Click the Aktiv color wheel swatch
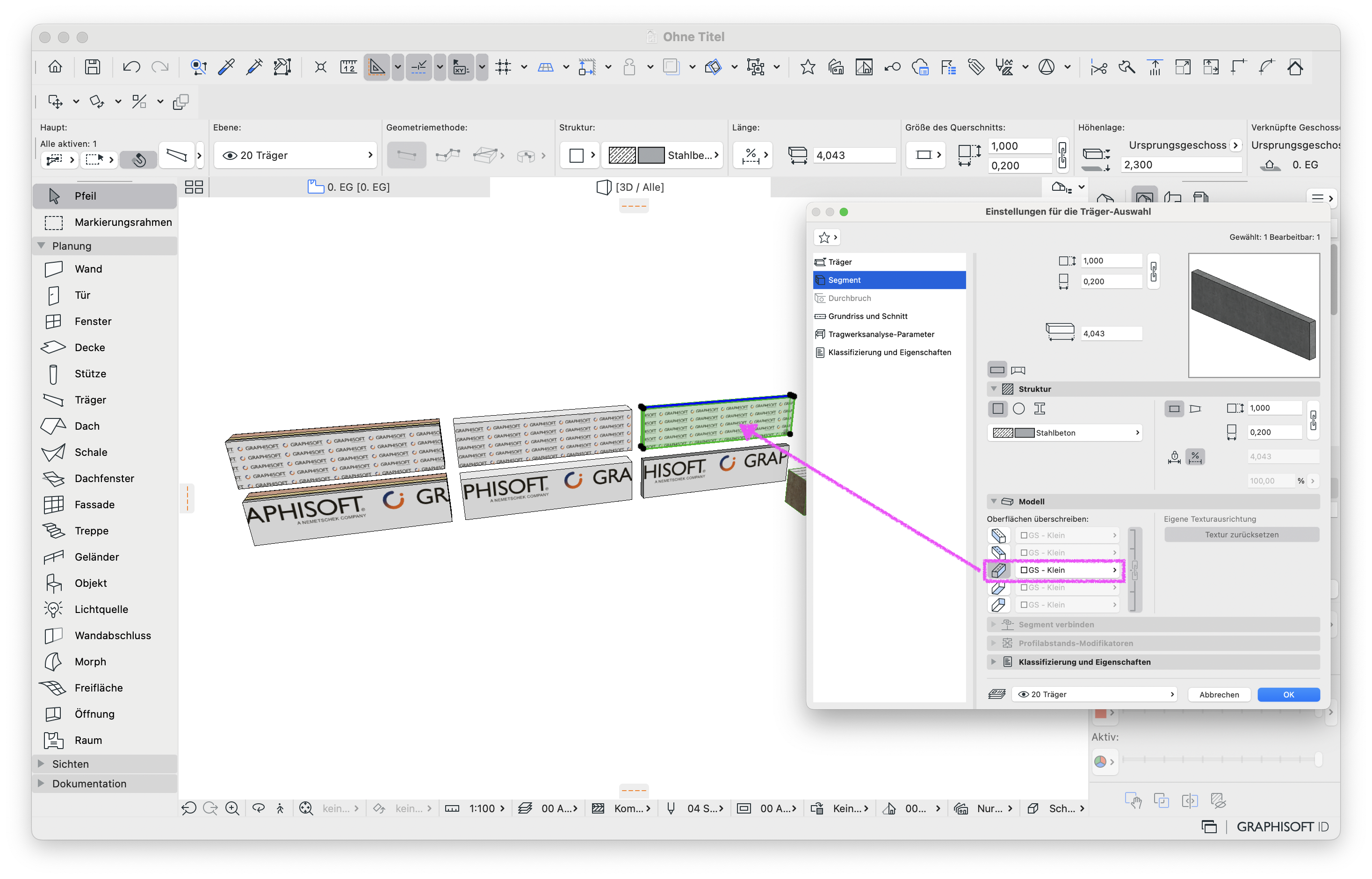 pyautogui.click(x=1100, y=762)
